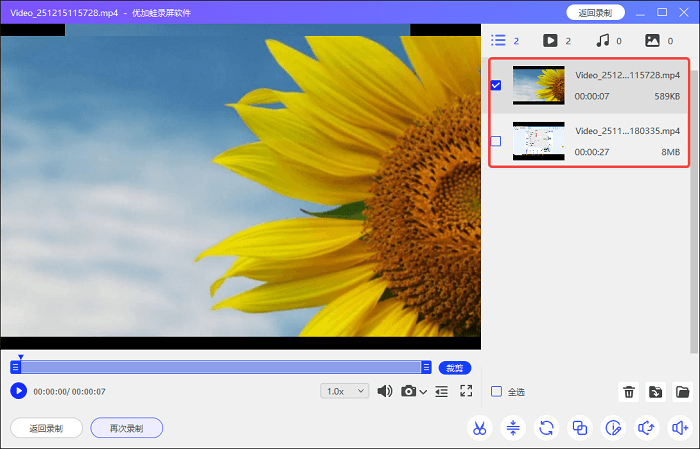Viewport: 700px width, 449px height.
Task: Open the output folder icon
Action: tap(683, 392)
